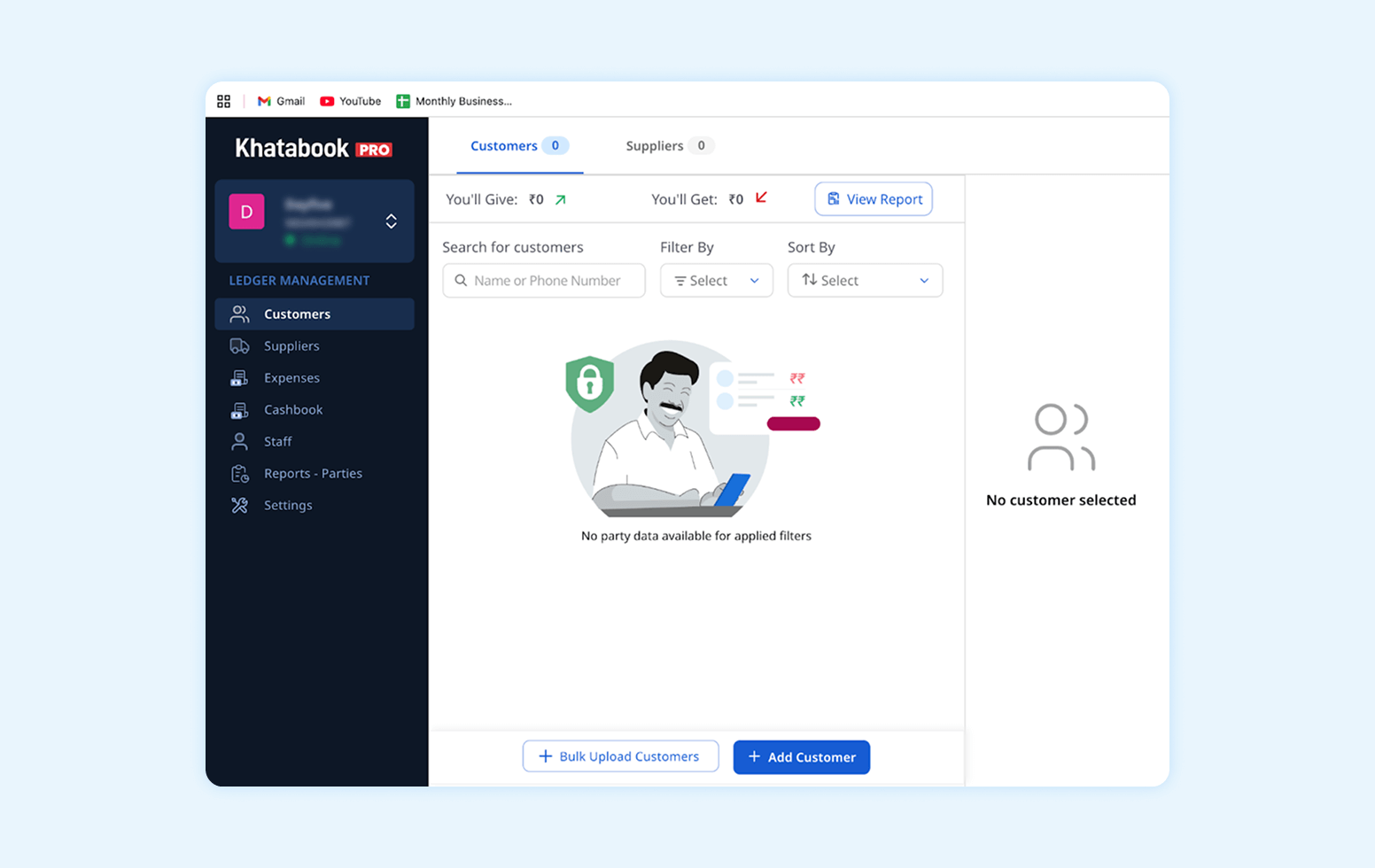
Task: Switch to the Suppliers tab
Action: [x=668, y=146]
